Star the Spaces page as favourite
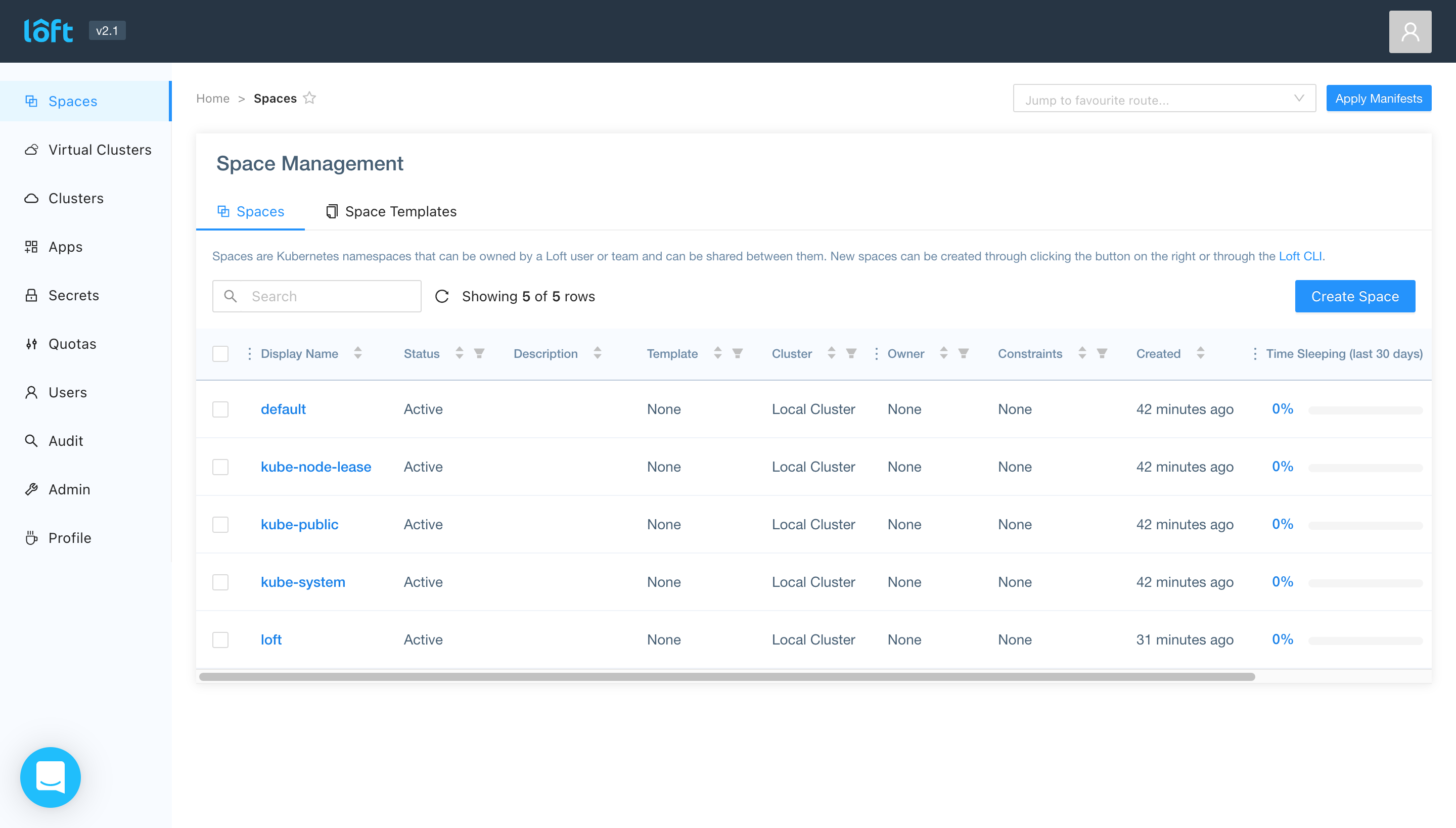The height and width of the screenshot is (828, 1456). pos(309,99)
